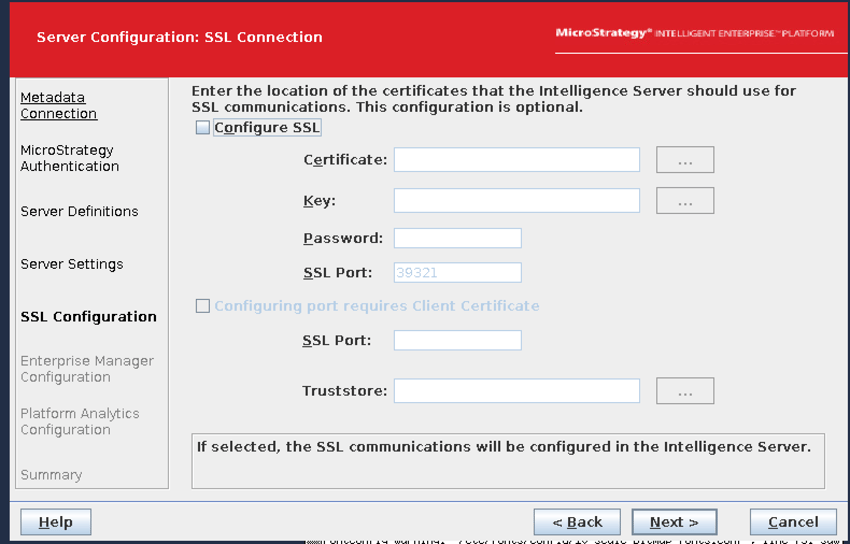Toggle Configuring port requires Client Certificate checkbox
Image resolution: width=850 pixels, height=544 pixels.
click(203, 306)
